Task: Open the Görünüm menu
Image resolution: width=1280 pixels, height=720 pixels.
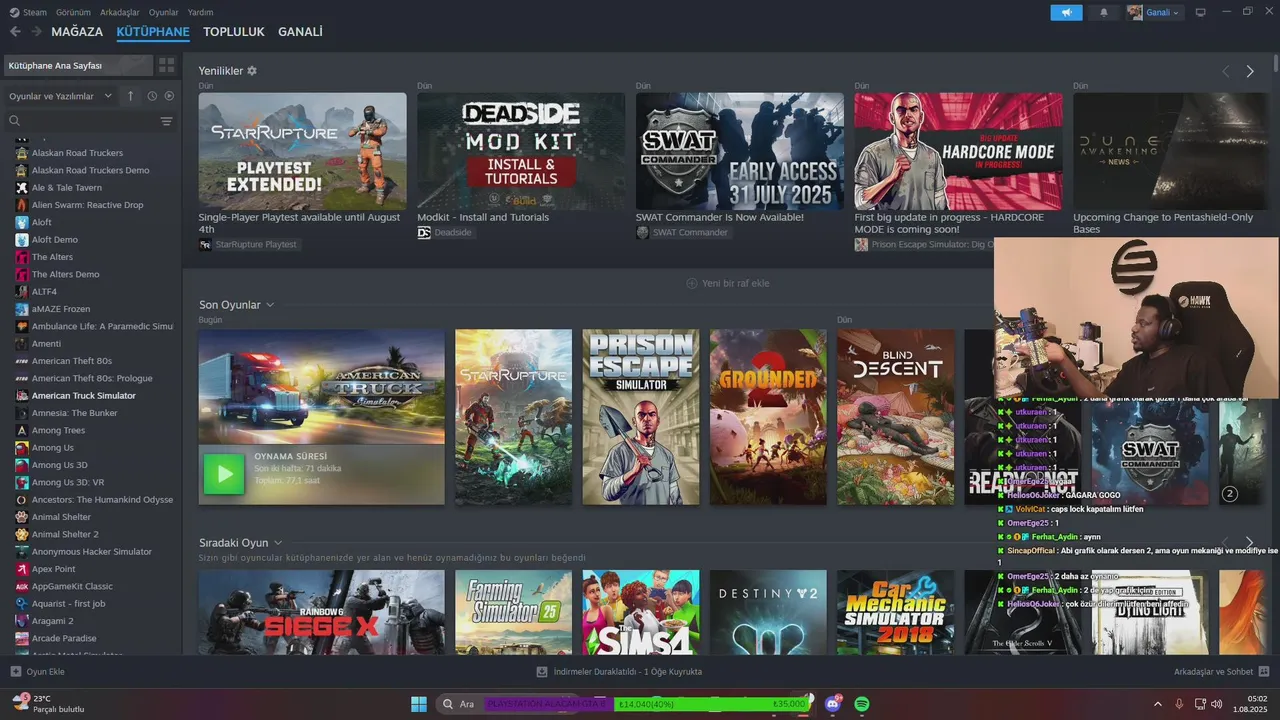Action: pos(73,12)
